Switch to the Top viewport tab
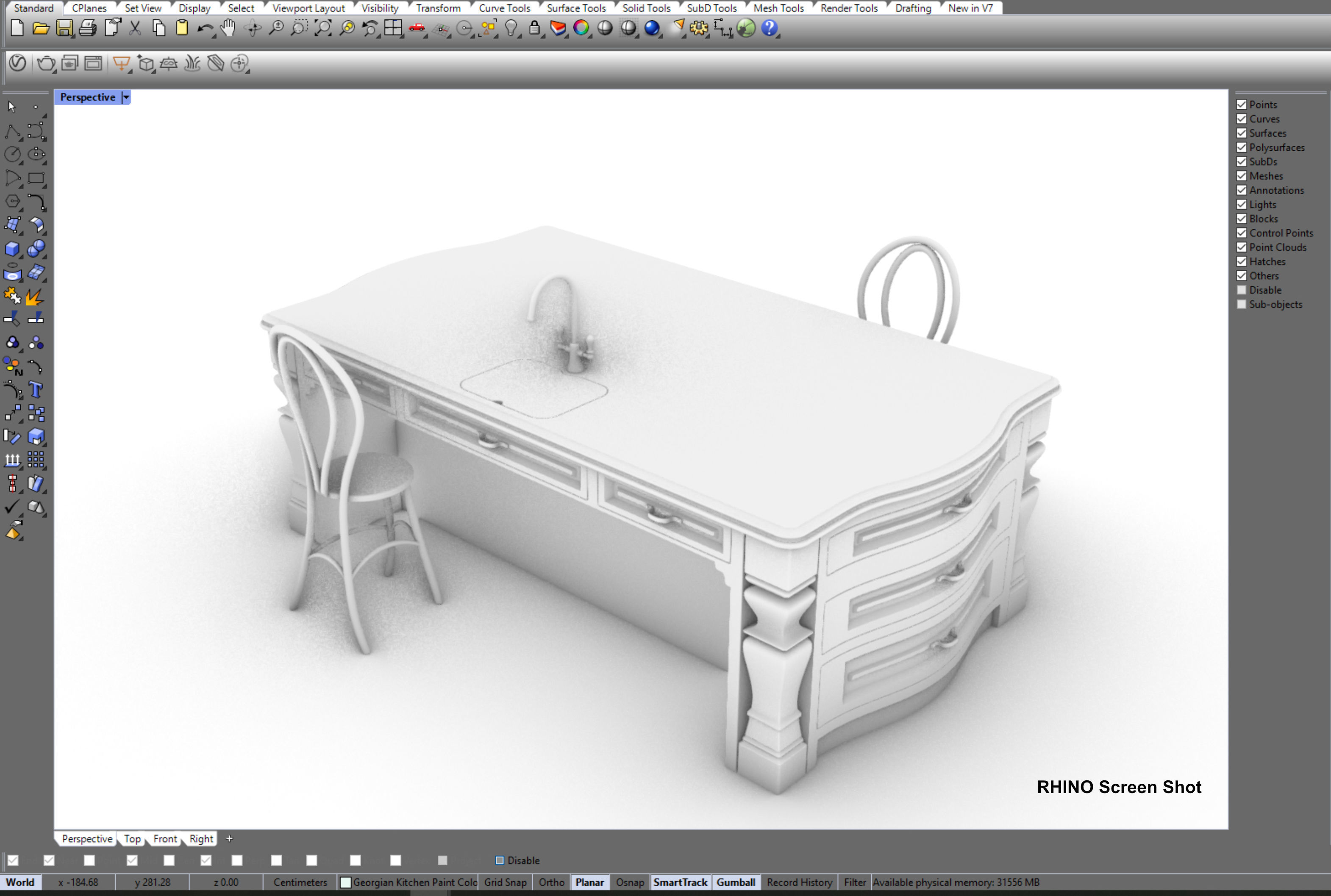 coord(132,838)
